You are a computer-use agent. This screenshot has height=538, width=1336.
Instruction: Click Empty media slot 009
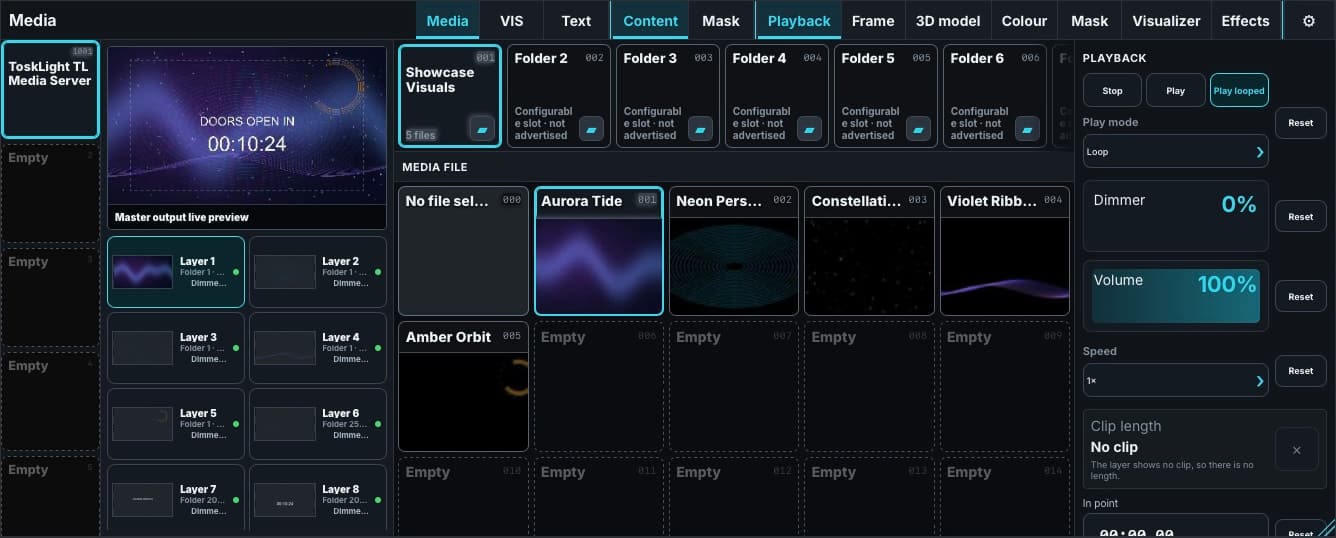(1005, 387)
